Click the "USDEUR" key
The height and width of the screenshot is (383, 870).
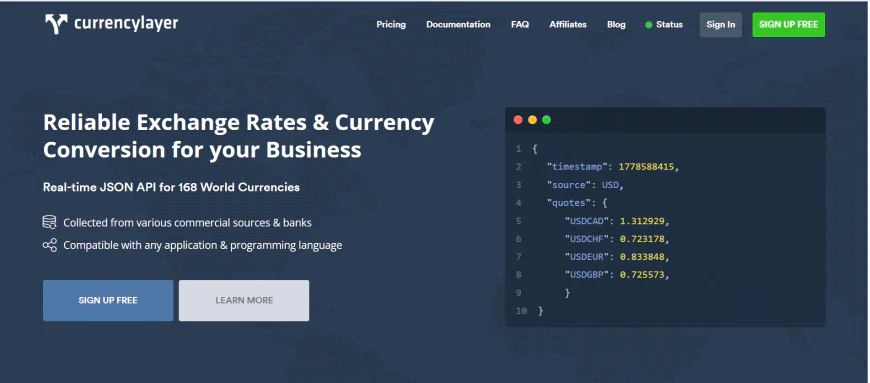point(588,257)
